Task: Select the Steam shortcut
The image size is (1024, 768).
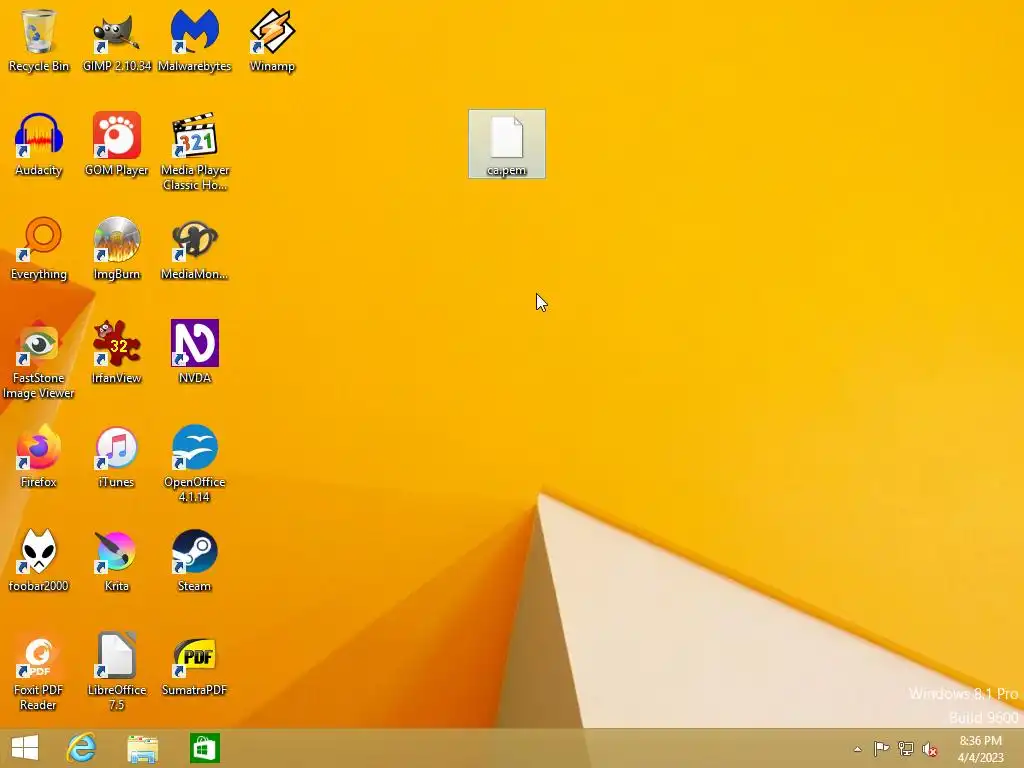Action: point(195,560)
